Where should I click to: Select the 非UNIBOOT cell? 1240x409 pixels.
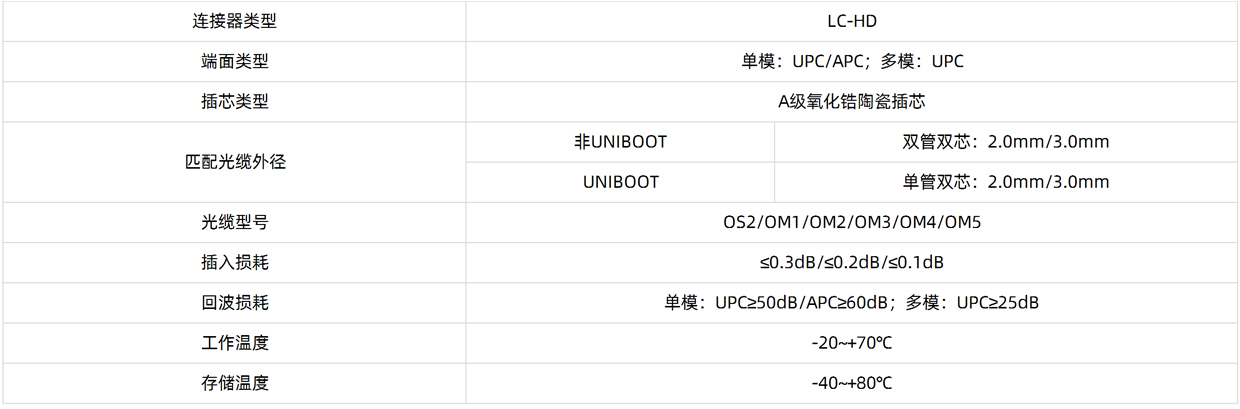[620, 142]
